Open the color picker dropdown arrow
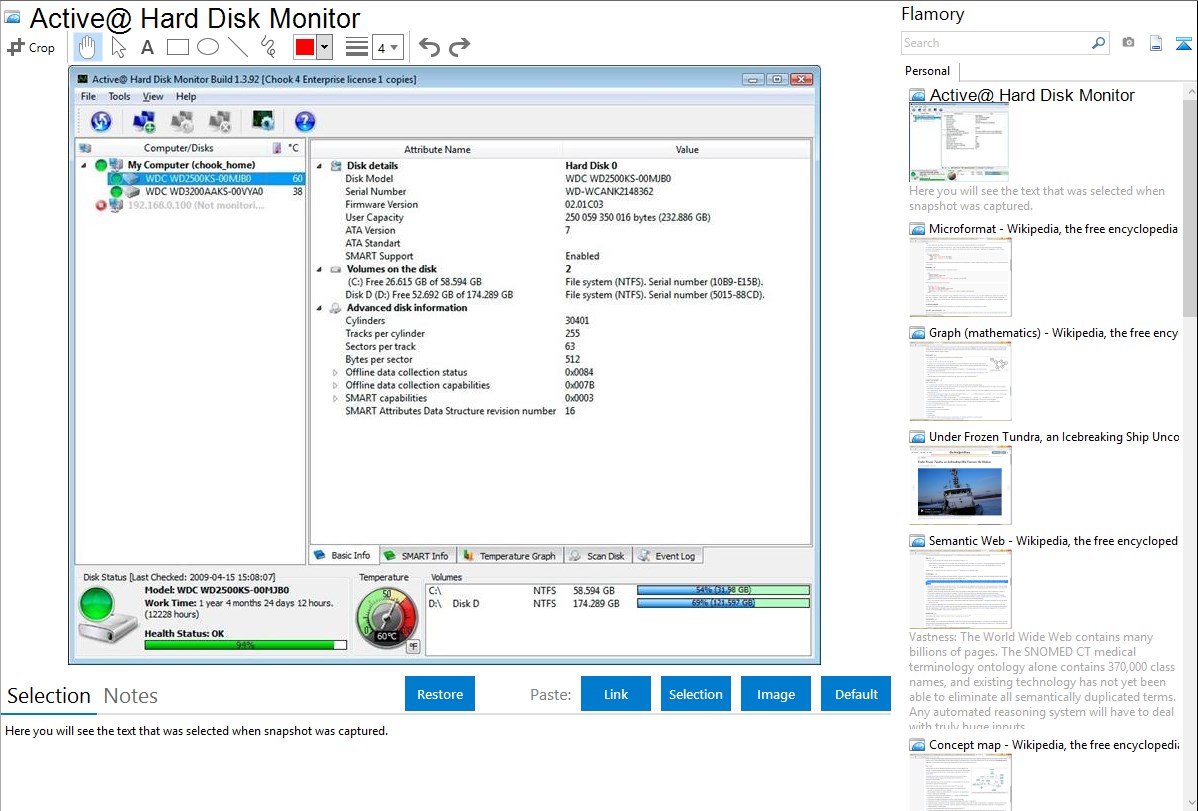1198x811 pixels. point(324,47)
